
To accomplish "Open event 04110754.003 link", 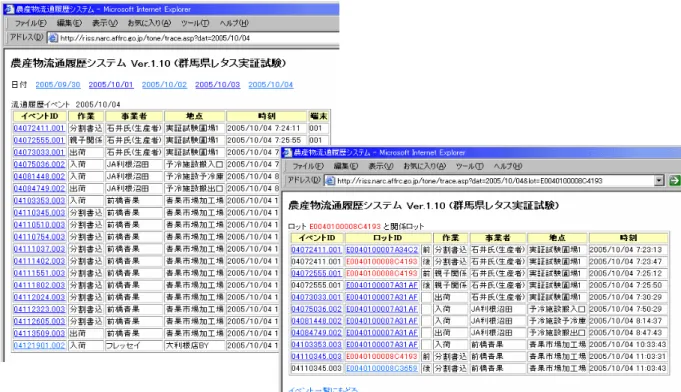I will point(39,237).
